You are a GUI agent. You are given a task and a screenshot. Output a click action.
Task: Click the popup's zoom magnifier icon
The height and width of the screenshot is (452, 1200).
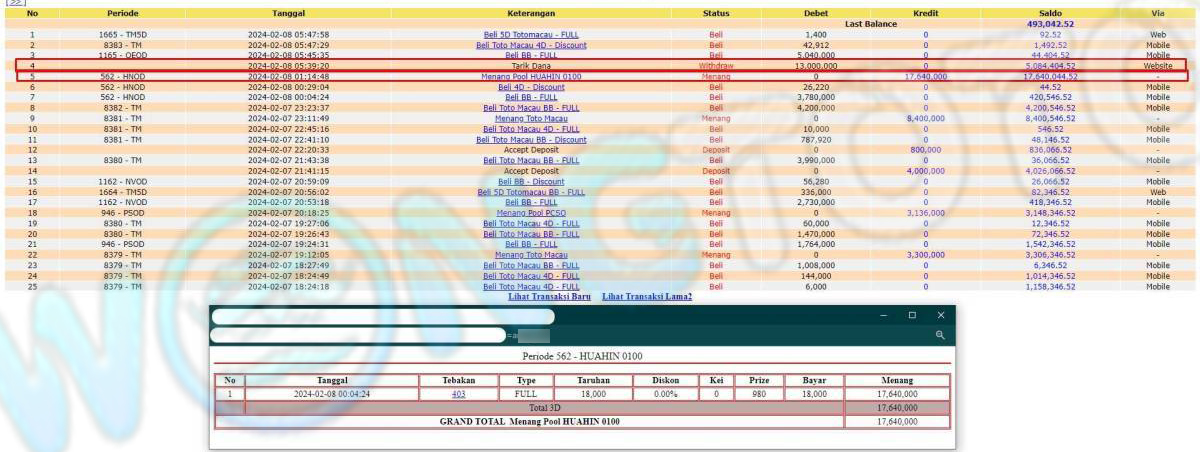[940, 336]
